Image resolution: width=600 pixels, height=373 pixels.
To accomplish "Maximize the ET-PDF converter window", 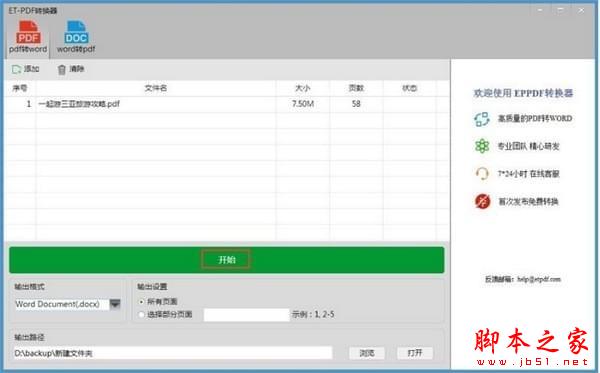I will point(561,10).
